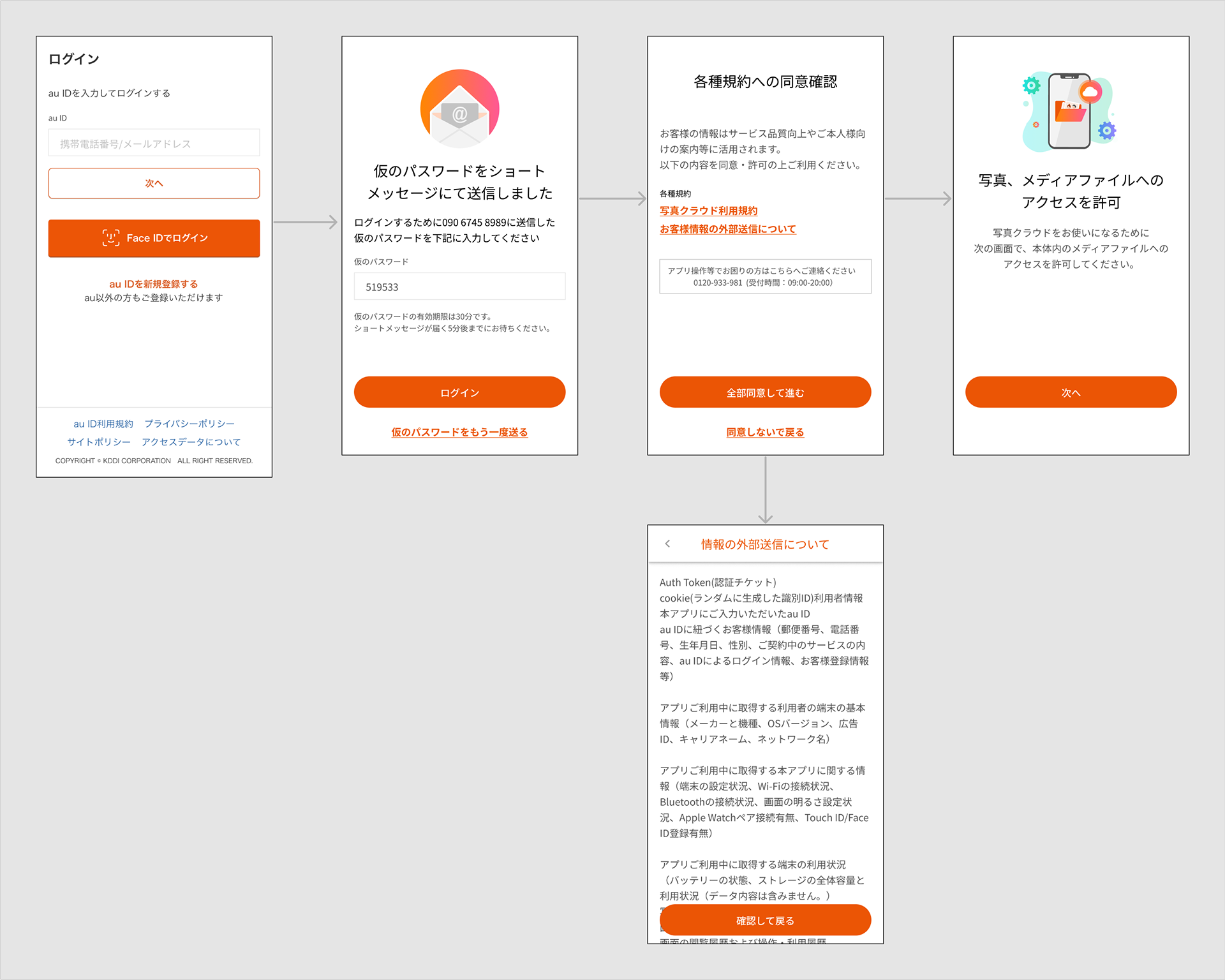Open the プライバシーポリシー link
This screenshot has height=980, width=1225.
[189, 424]
